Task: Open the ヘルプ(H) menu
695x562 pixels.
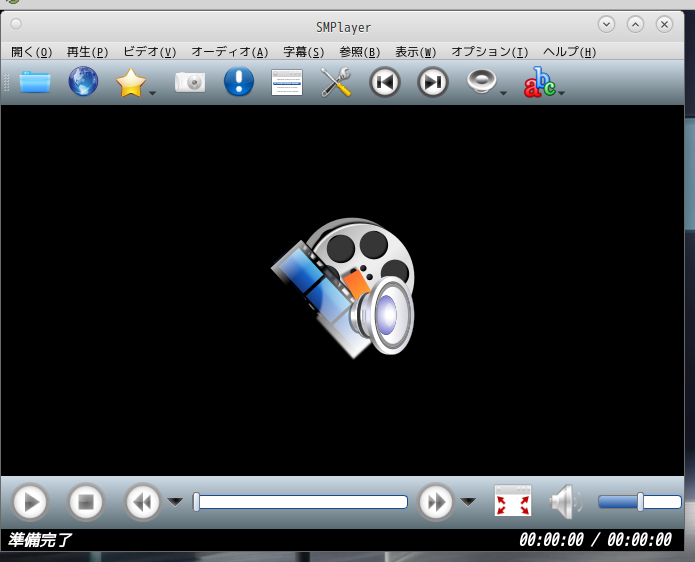Action: pyautogui.click(x=570, y=52)
